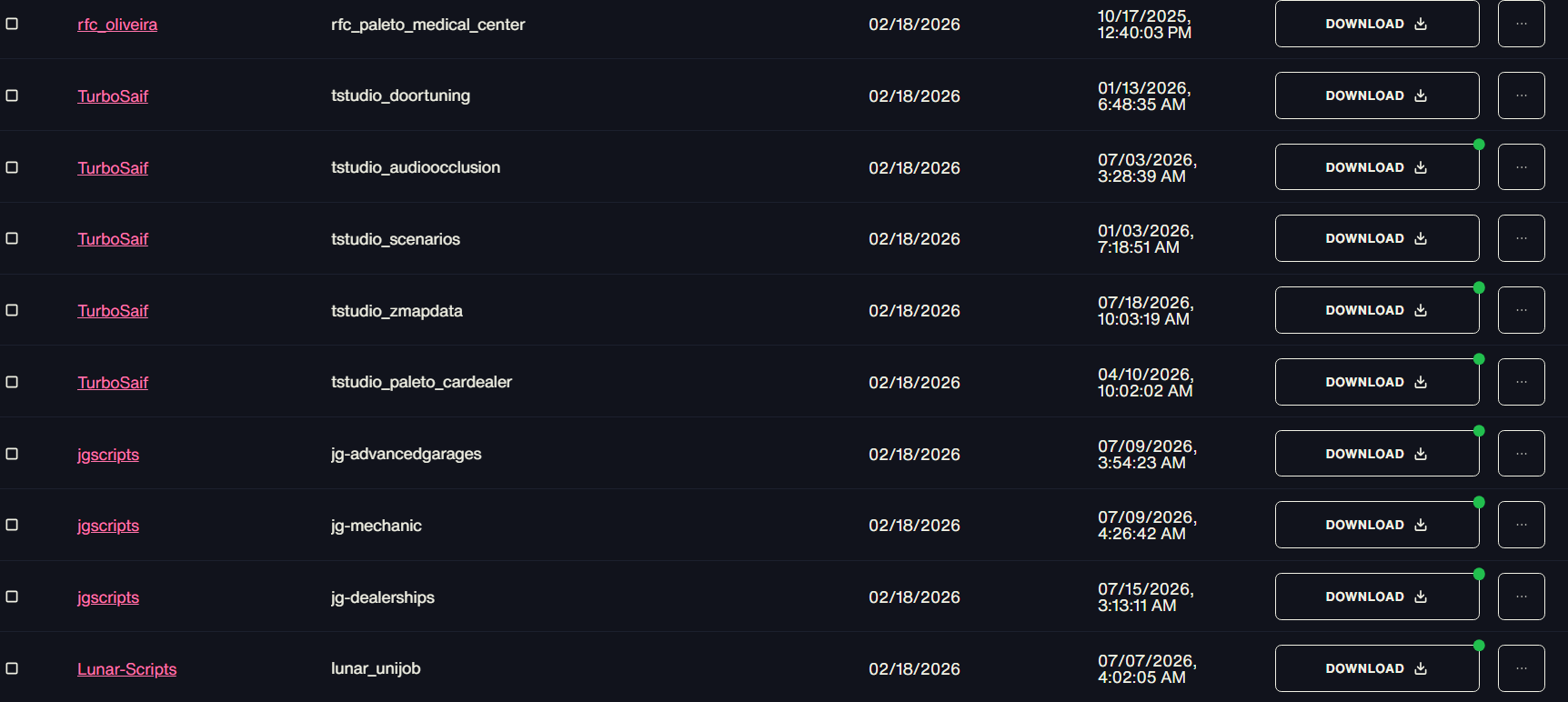1568x702 pixels.
Task: Open more options for jg-mechanic
Action: click(x=1521, y=525)
